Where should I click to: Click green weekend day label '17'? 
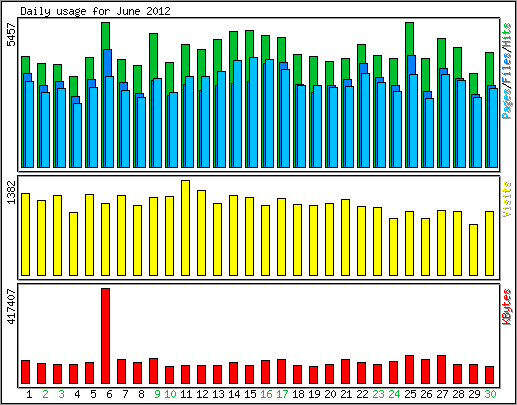(282, 394)
